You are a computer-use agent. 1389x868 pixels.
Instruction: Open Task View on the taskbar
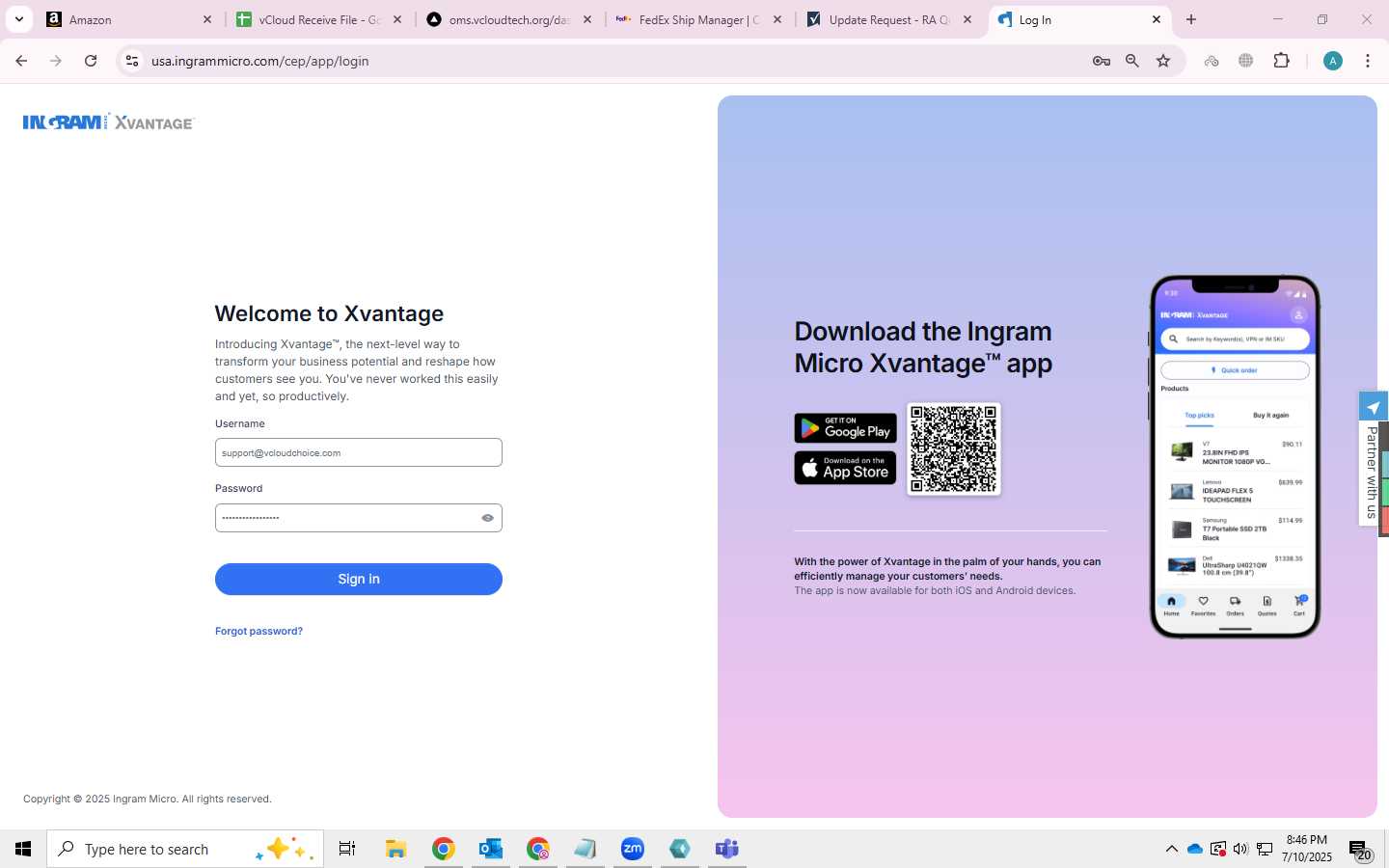click(x=347, y=849)
